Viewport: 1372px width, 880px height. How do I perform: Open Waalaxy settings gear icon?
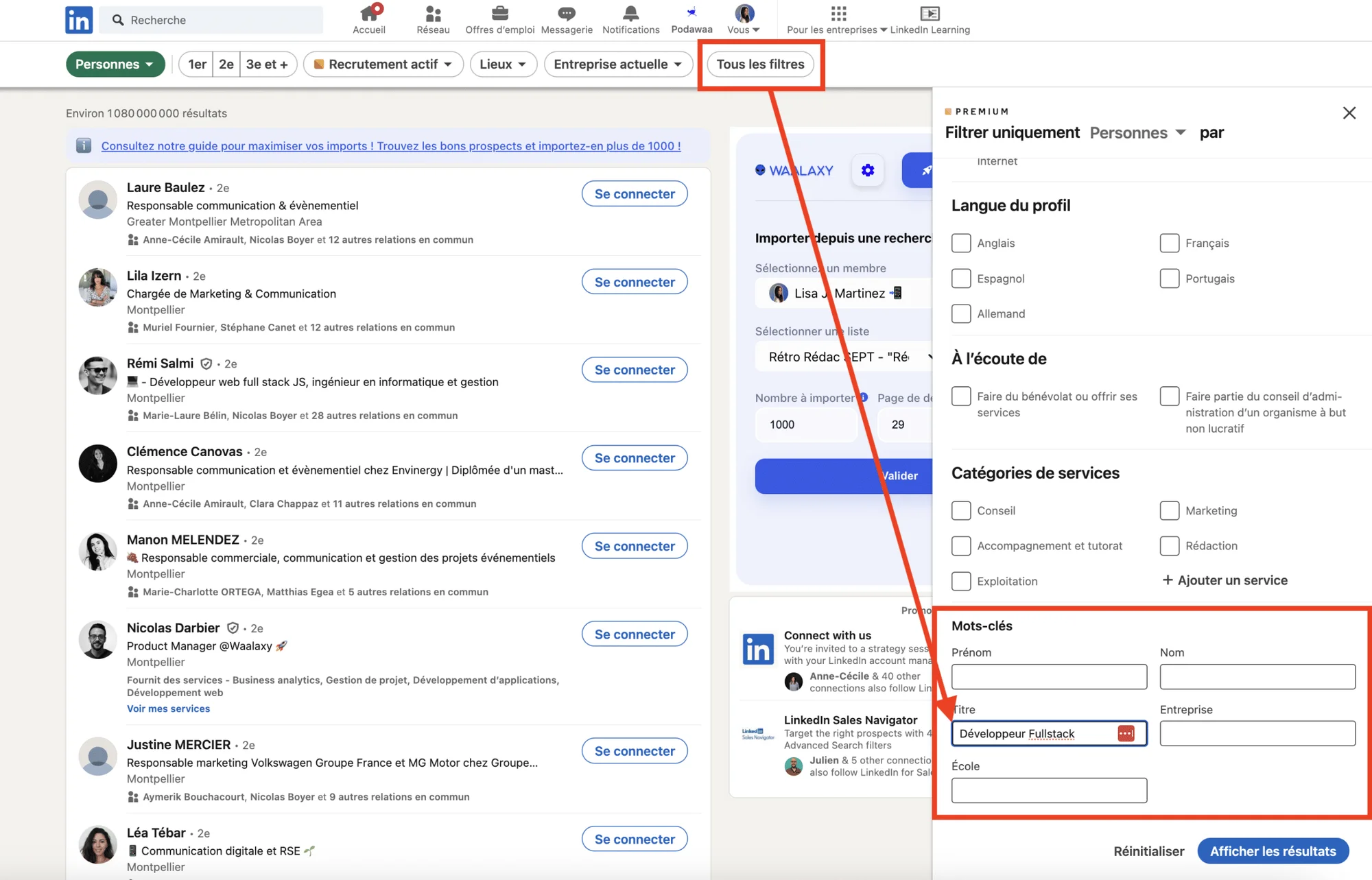pyautogui.click(x=868, y=170)
